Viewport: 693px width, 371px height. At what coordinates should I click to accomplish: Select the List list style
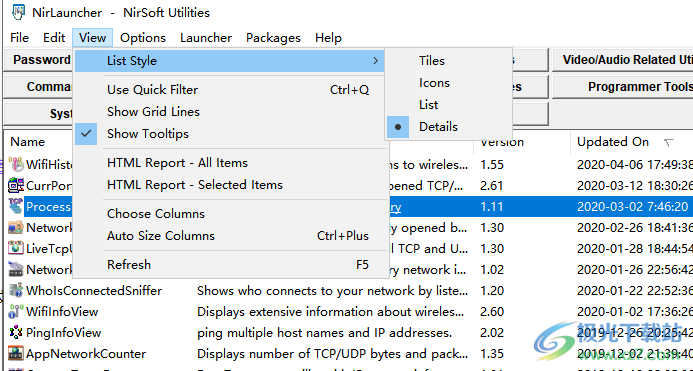(449, 105)
